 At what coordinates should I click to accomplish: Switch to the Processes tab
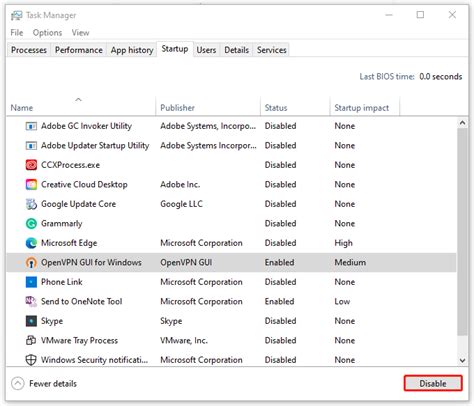(x=29, y=50)
